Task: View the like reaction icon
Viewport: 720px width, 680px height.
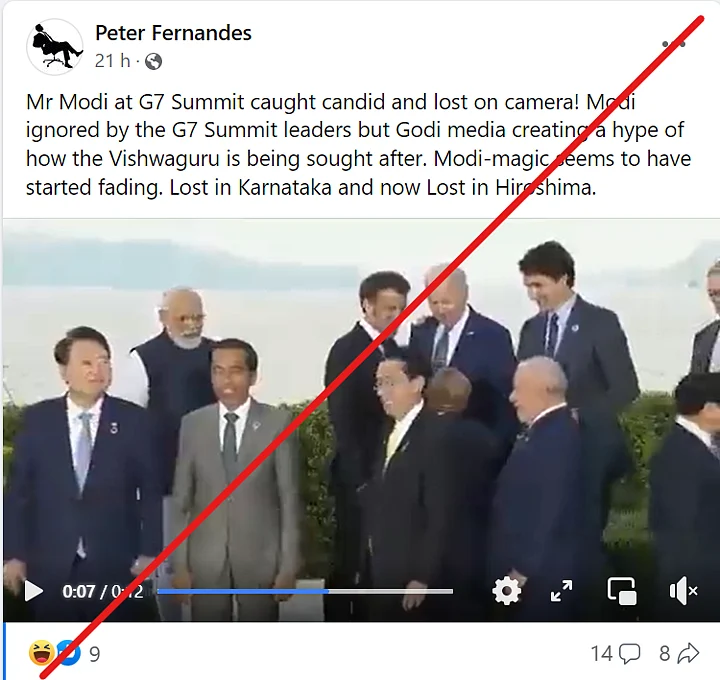Action: [69, 653]
